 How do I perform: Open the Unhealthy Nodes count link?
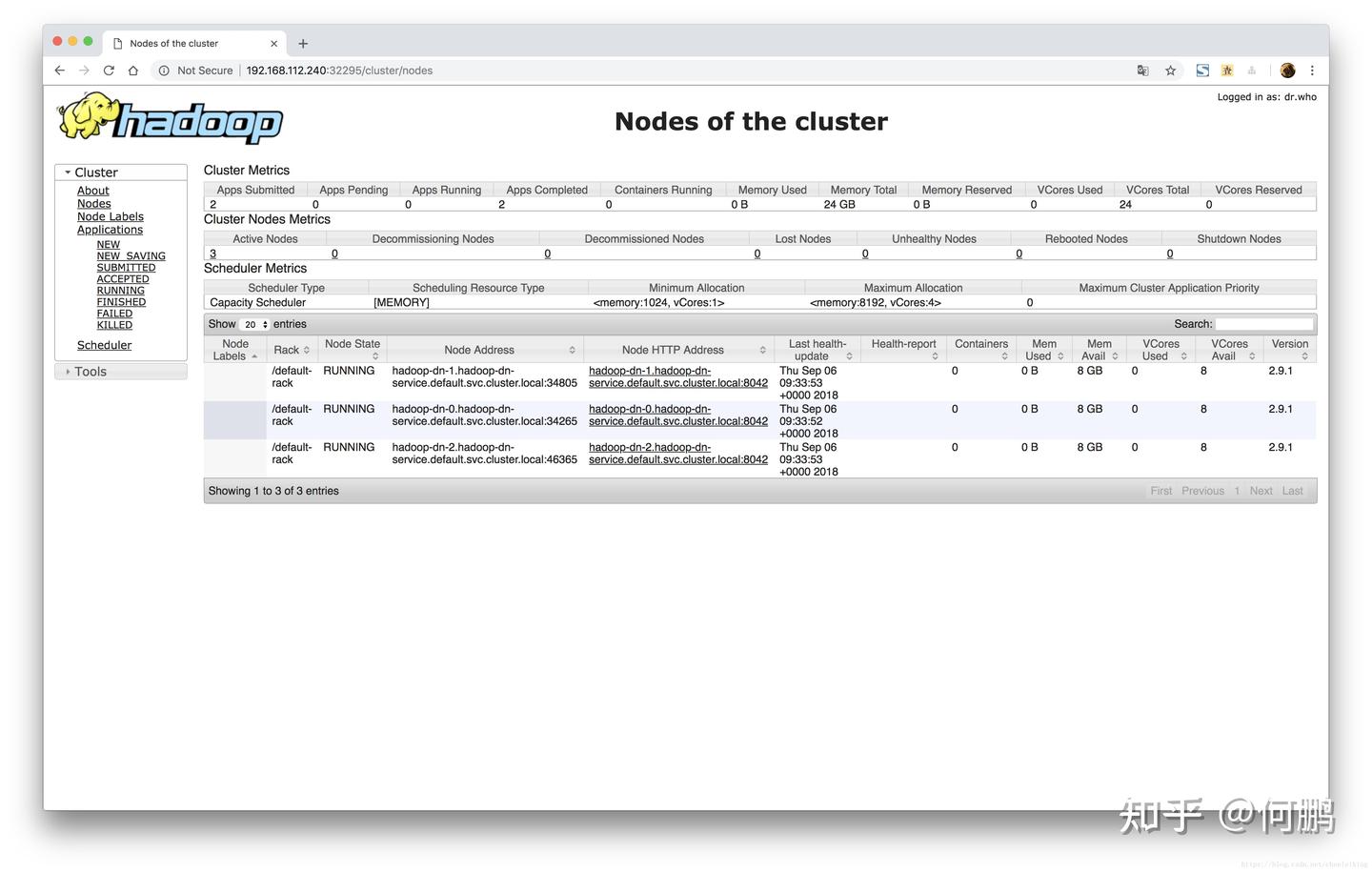[865, 253]
